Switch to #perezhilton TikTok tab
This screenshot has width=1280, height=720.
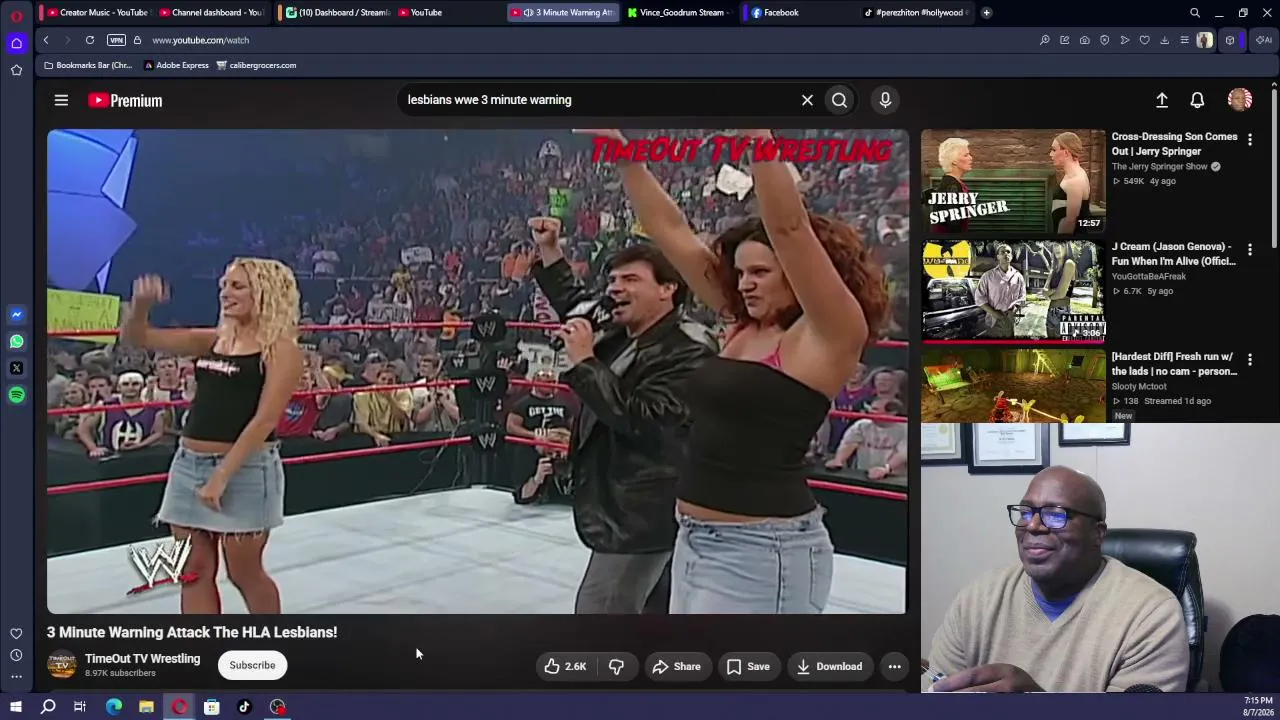click(x=917, y=12)
